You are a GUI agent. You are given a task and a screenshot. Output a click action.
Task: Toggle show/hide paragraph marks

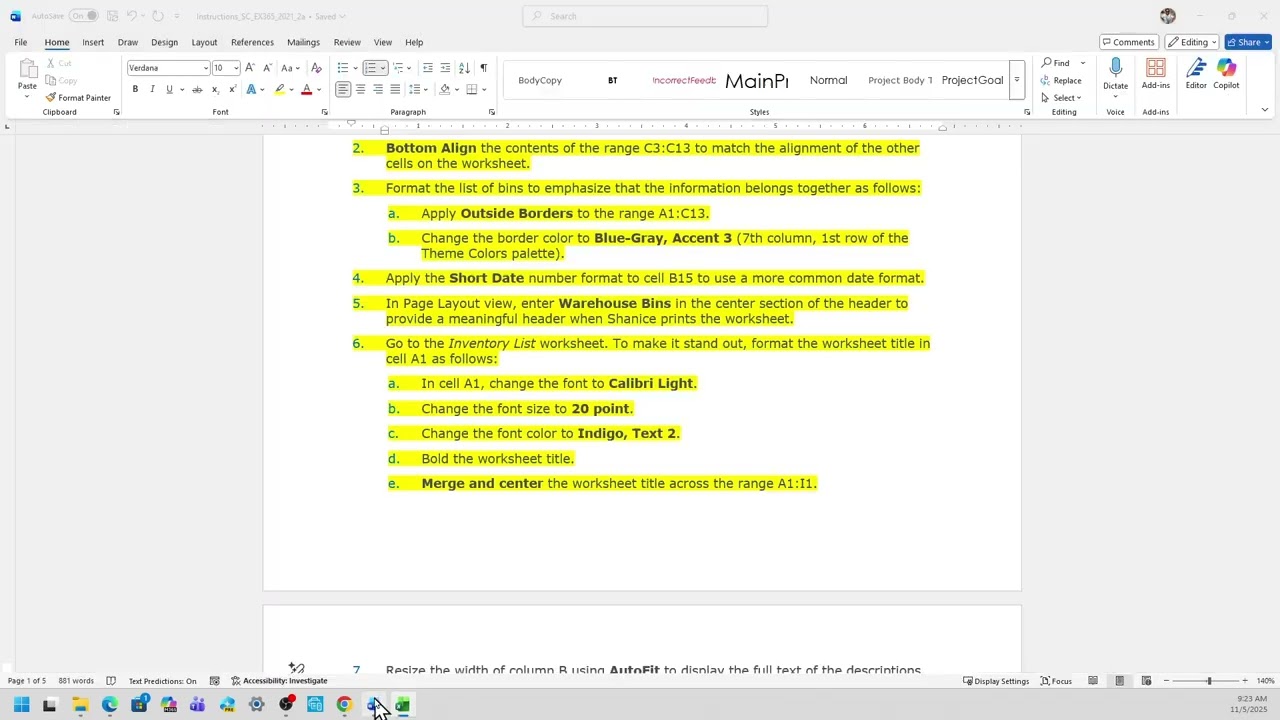click(x=483, y=68)
